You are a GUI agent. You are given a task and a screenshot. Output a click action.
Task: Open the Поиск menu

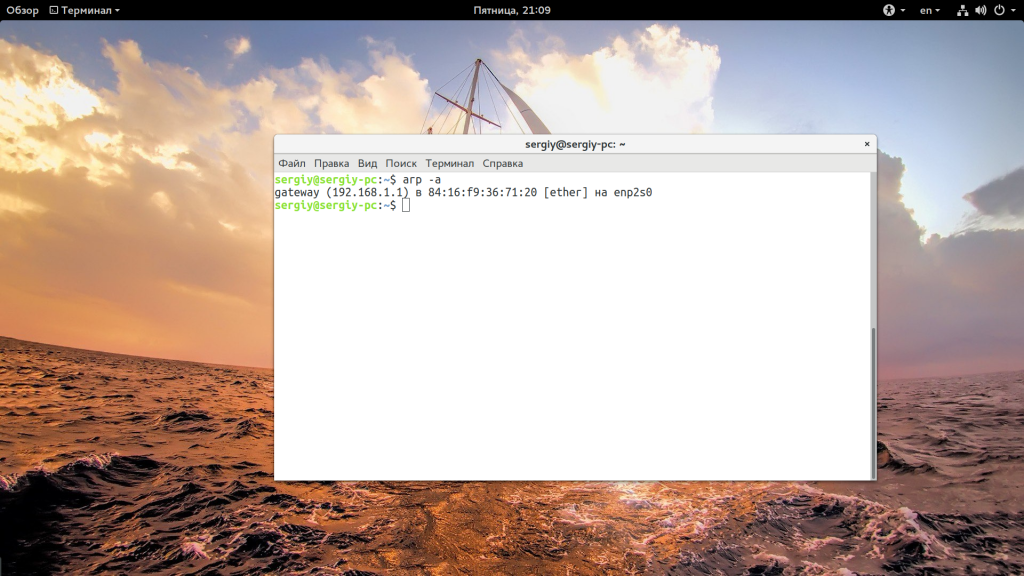tap(400, 163)
